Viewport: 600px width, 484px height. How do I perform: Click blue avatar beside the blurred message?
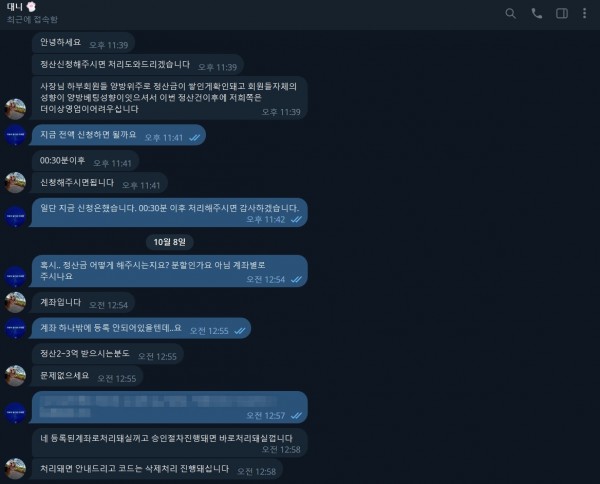[15, 412]
